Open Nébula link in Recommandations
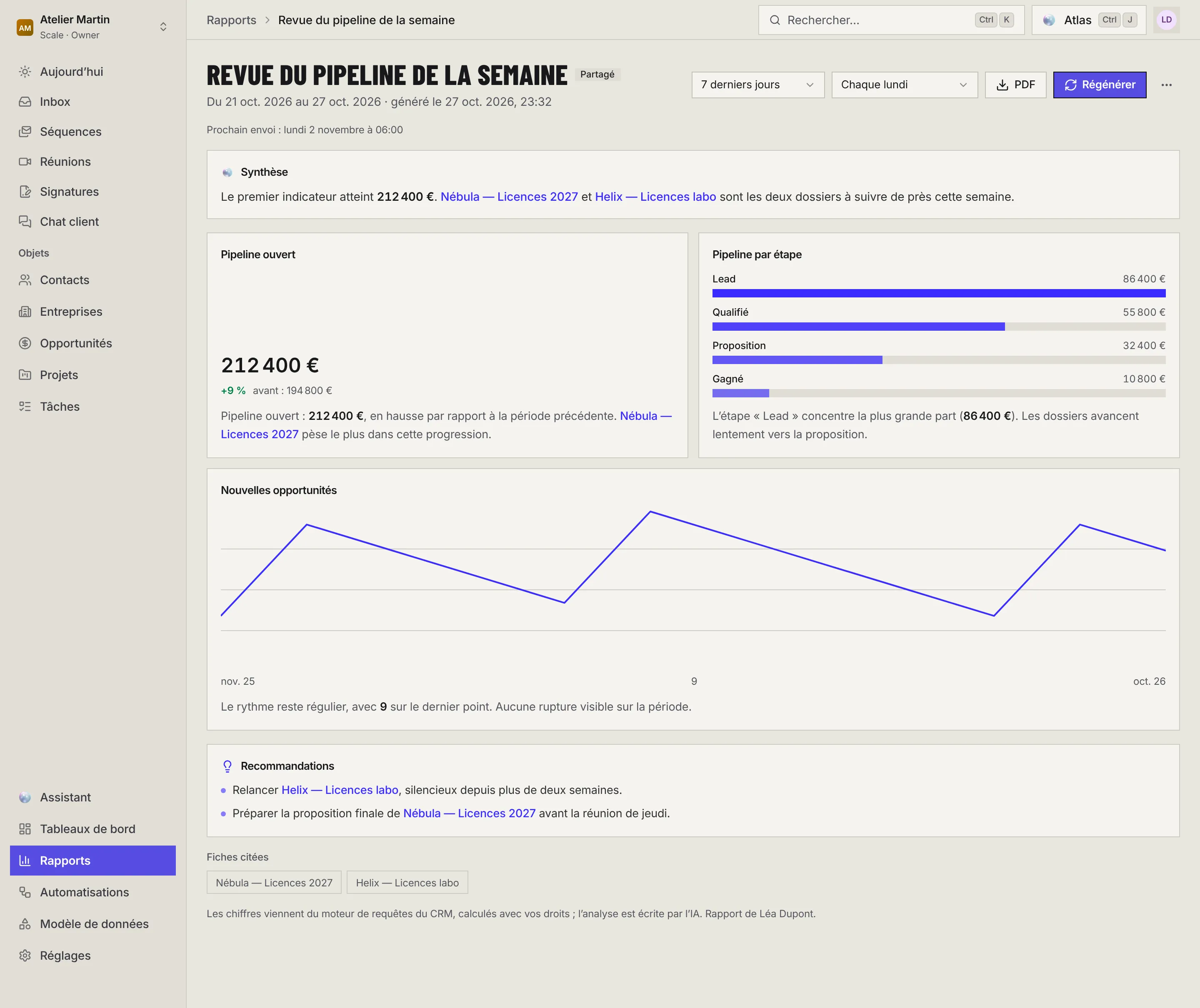The height and width of the screenshot is (1008, 1200). [x=469, y=813]
